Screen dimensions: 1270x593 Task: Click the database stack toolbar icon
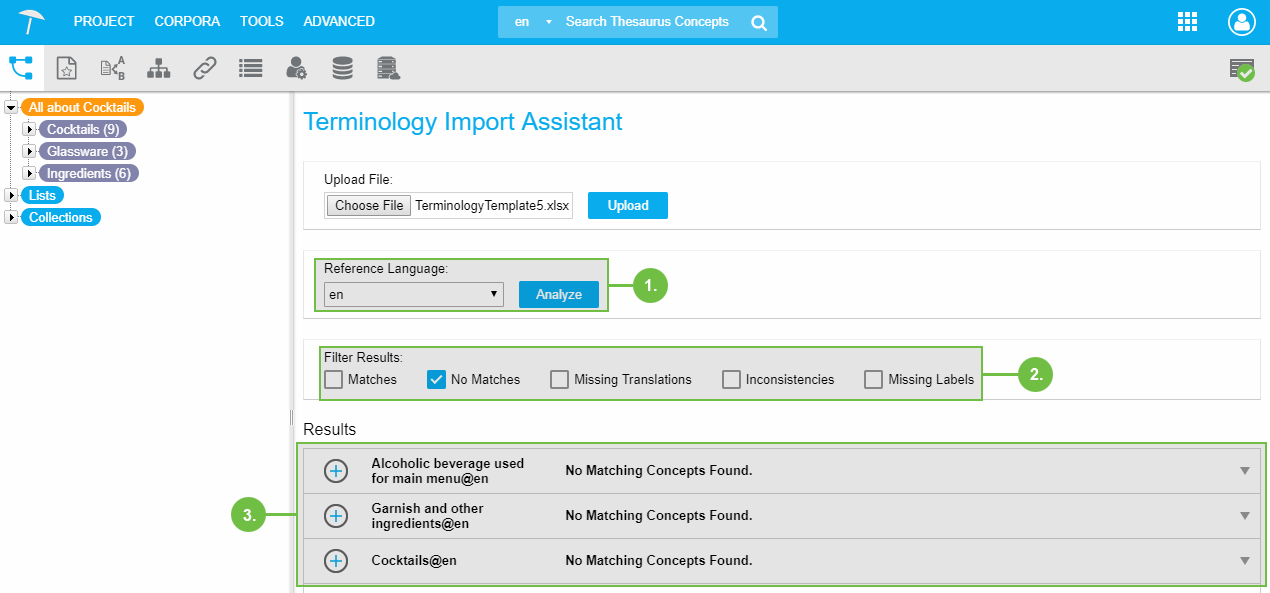[342, 68]
